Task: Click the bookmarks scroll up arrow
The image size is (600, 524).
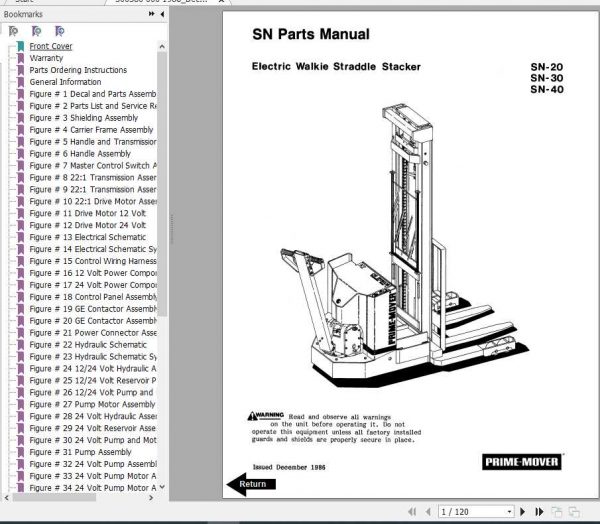Action: [x=162, y=46]
